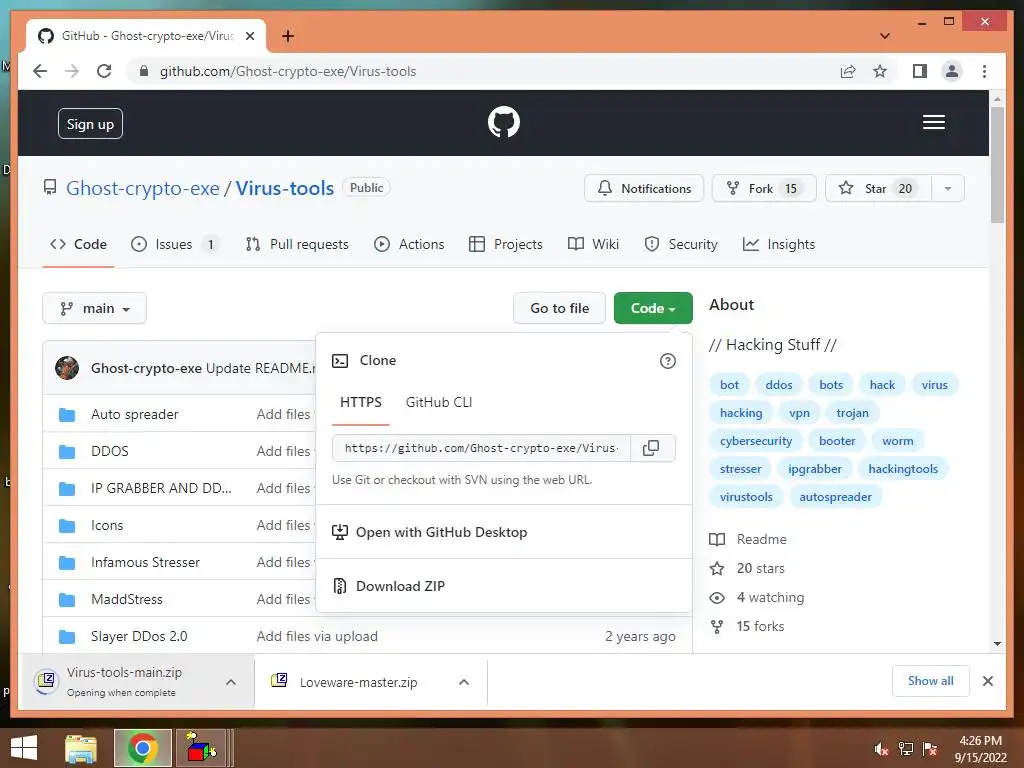Click the site lock icon
This screenshot has height=768, width=1024.
(x=144, y=71)
